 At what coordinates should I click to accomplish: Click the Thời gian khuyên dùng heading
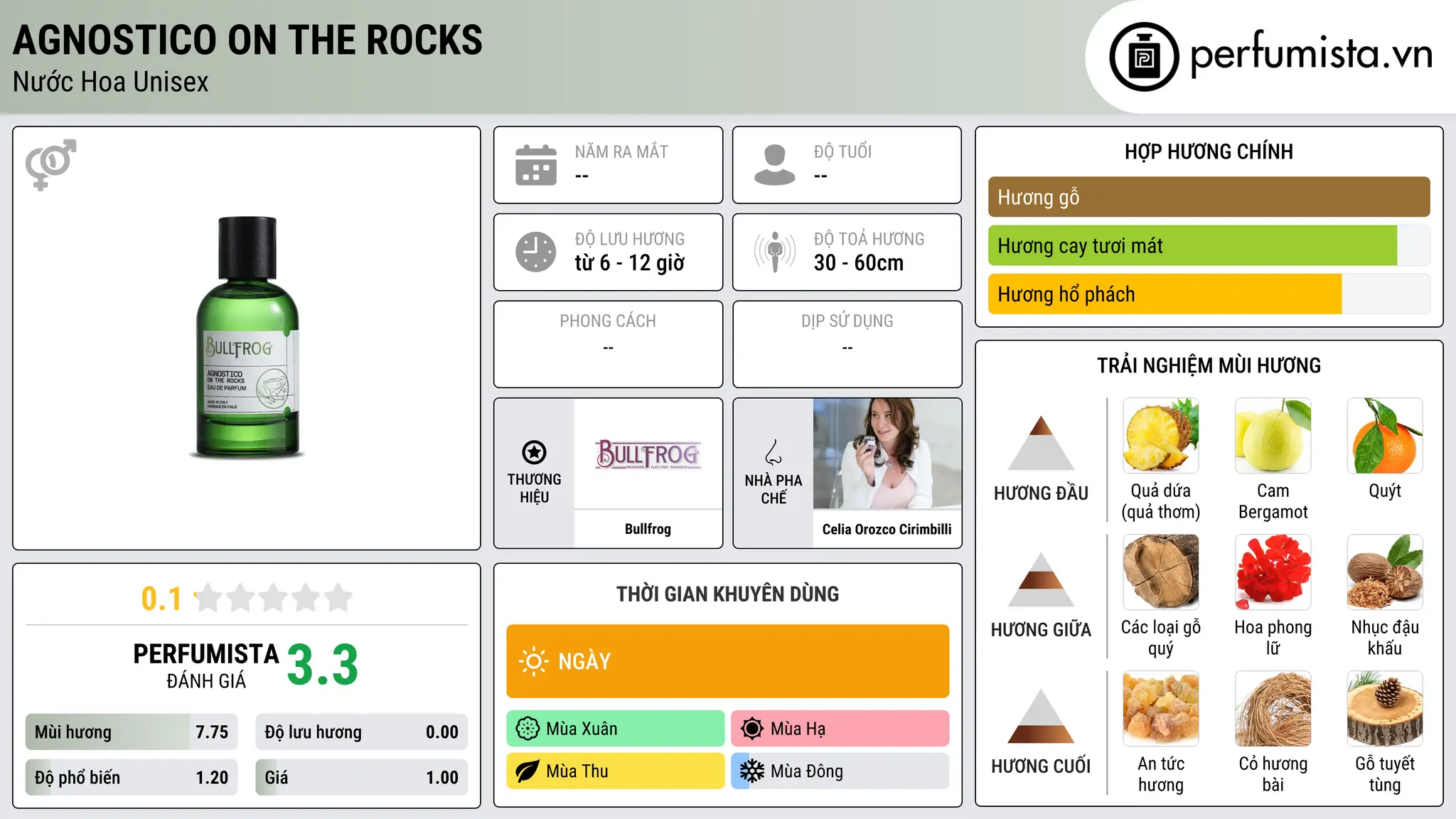pyautogui.click(x=728, y=594)
